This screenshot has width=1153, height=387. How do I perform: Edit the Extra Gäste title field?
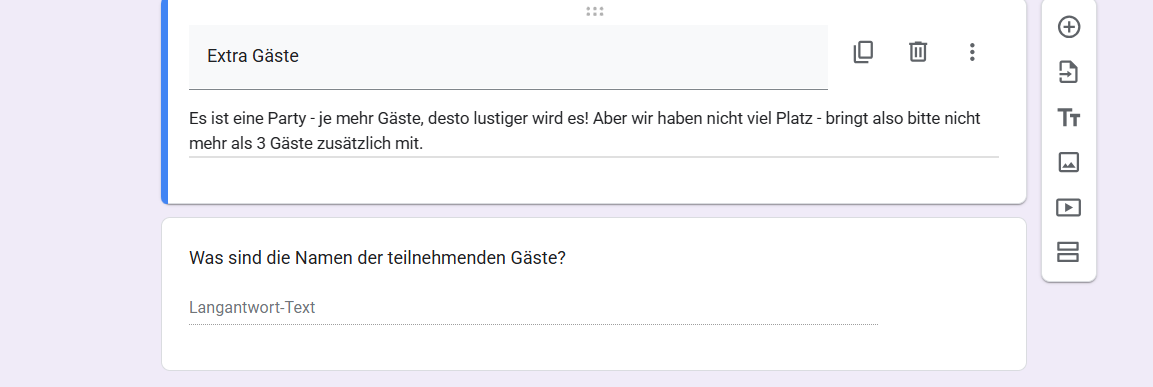click(508, 57)
